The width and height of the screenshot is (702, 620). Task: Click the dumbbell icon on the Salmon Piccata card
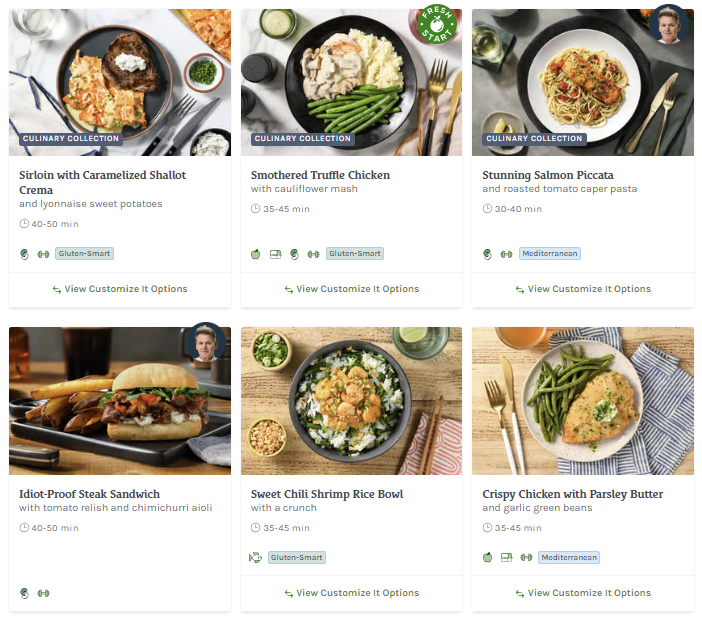point(506,254)
